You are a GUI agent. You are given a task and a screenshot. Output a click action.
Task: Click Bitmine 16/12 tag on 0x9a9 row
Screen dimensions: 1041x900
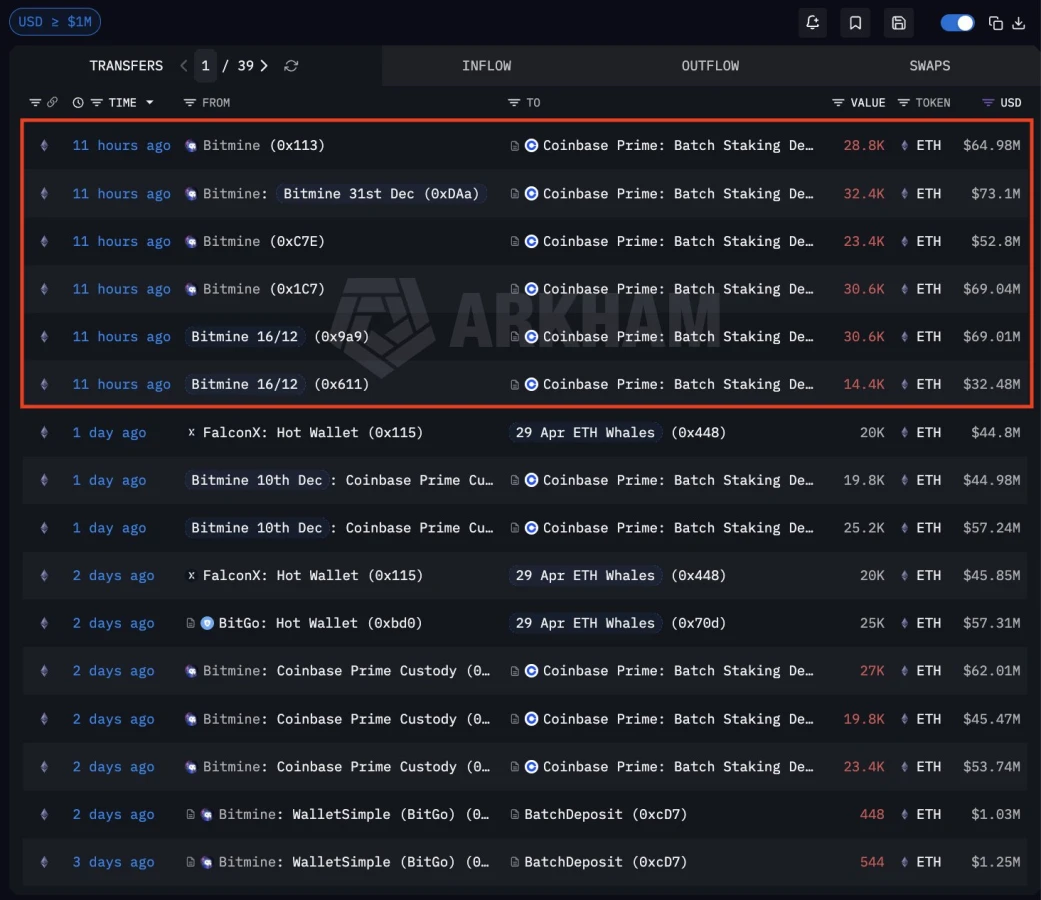[x=244, y=337]
